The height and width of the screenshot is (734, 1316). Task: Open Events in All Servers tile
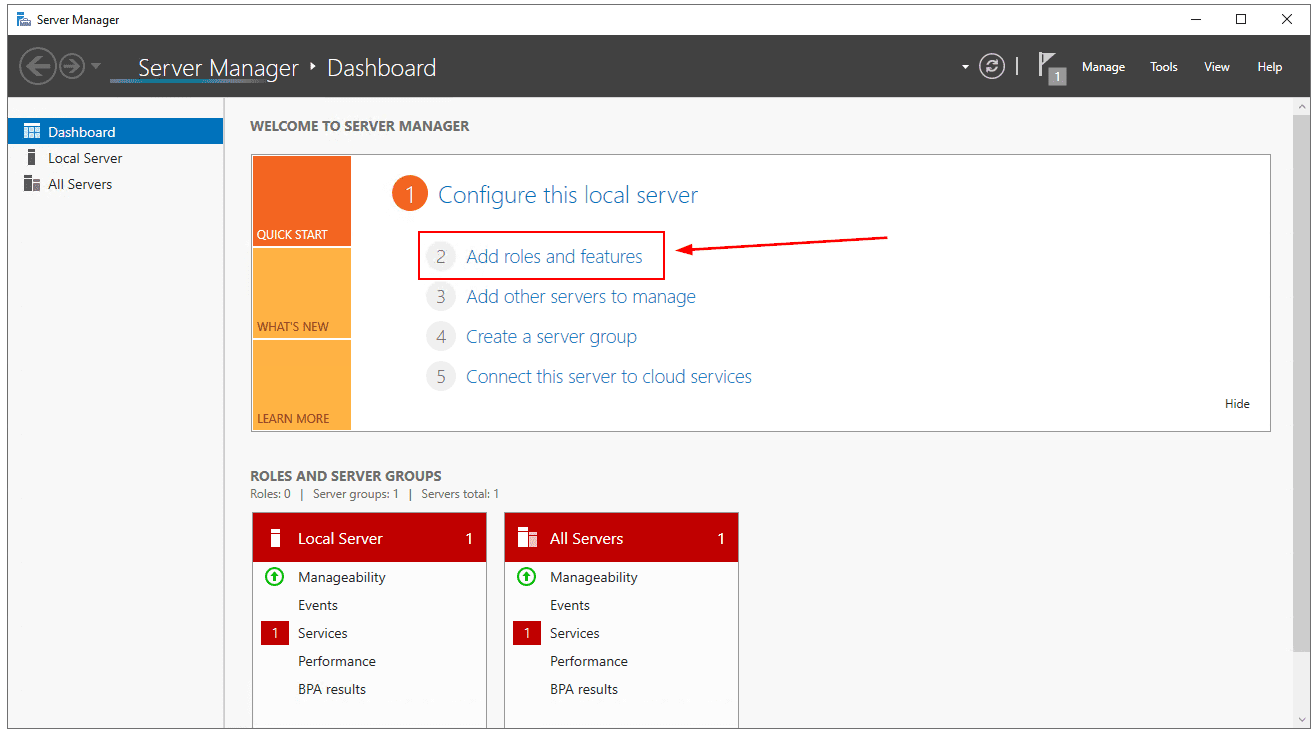[570, 605]
